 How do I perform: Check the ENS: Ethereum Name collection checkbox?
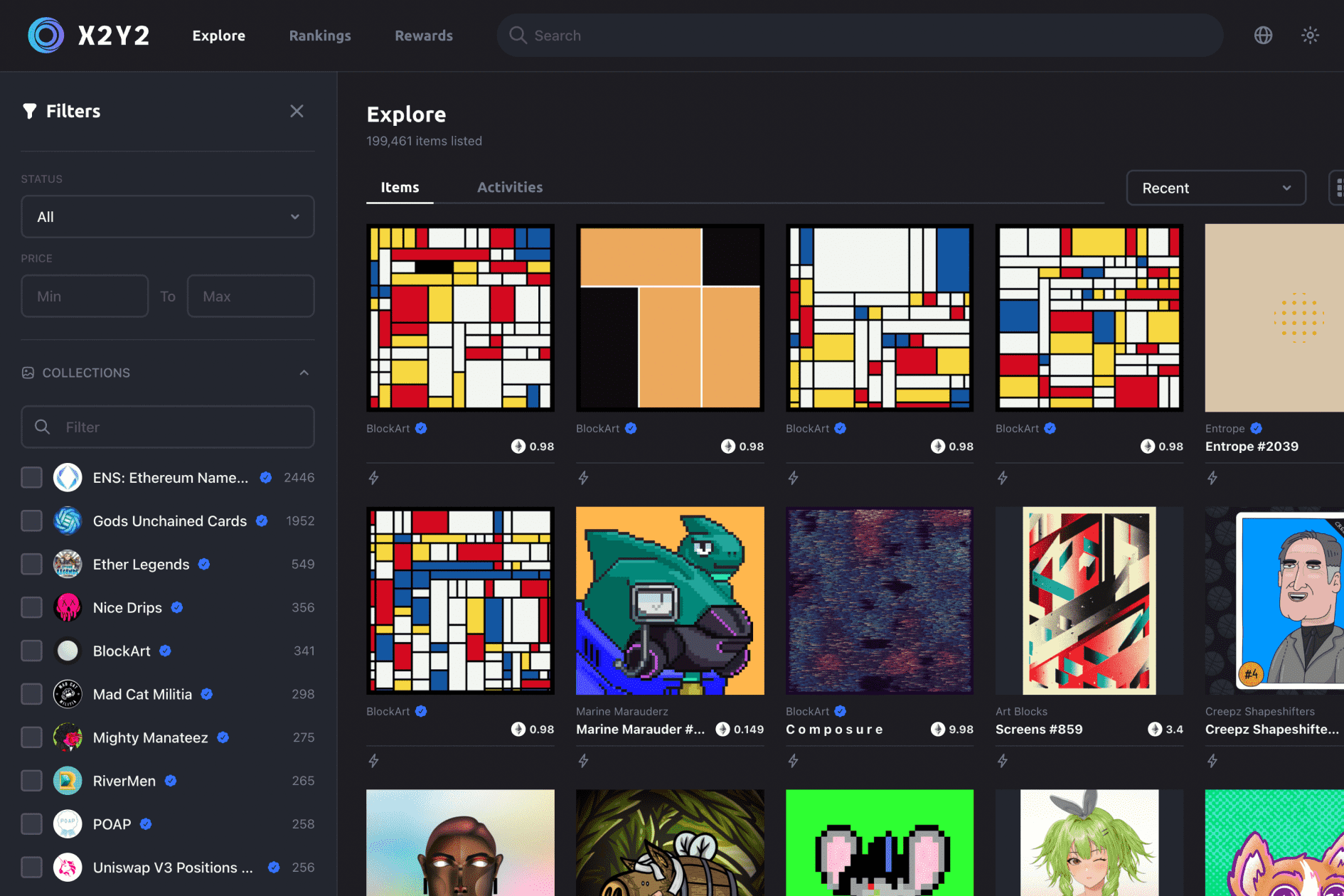pos(31,477)
